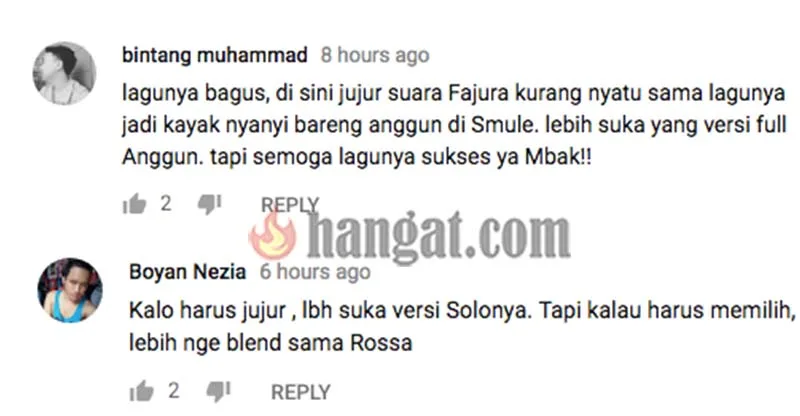Click the hangat.com watermark text
This screenshot has width=800, height=416.
pos(438,237)
